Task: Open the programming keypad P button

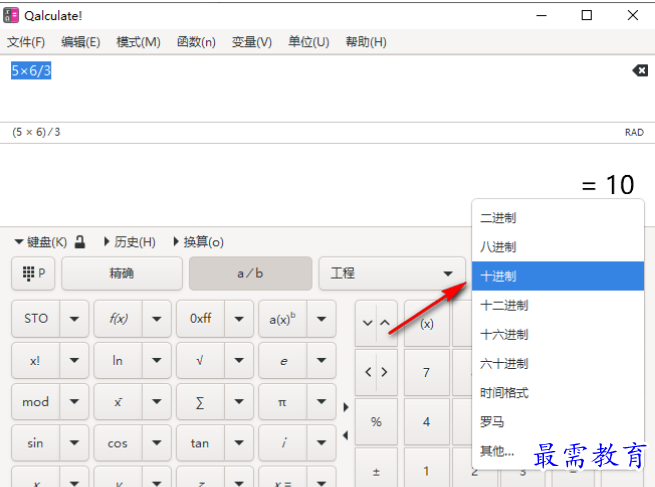Action: coord(33,274)
